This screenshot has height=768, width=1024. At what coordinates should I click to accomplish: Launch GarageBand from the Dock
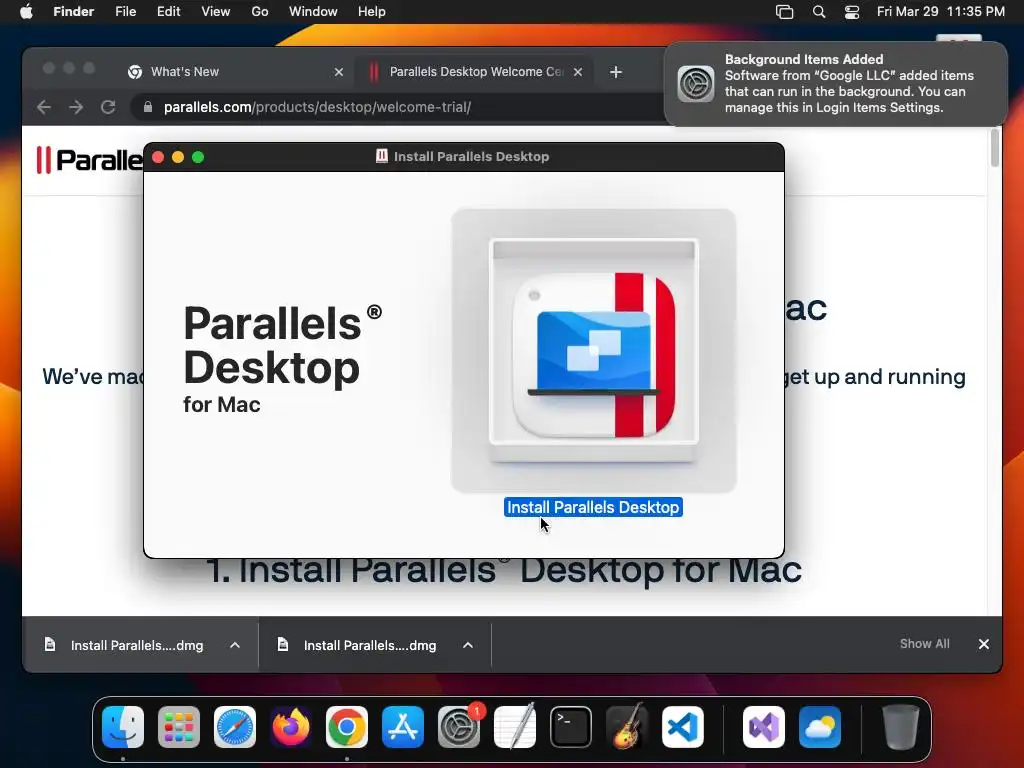tap(627, 727)
